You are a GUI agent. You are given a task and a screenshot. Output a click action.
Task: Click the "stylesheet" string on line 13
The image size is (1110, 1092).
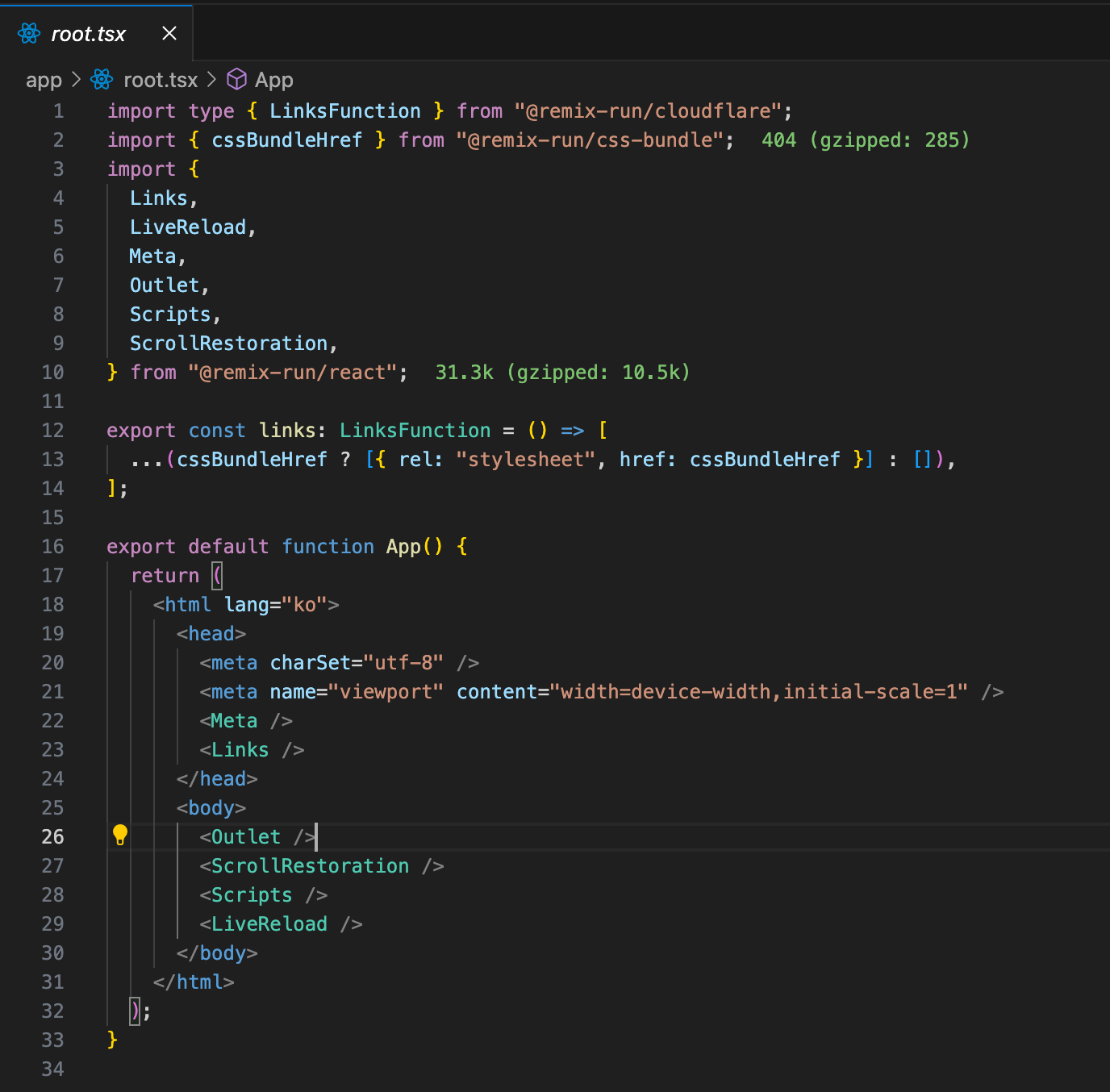pyautogui.click(x=526, y=460)
